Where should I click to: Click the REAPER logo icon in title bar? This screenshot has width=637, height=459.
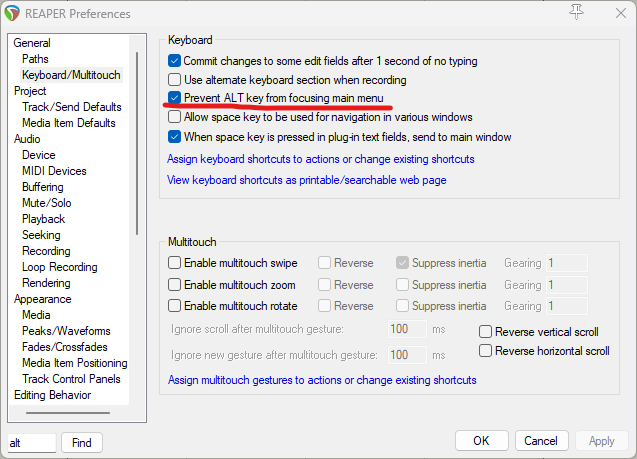(12, 13)
